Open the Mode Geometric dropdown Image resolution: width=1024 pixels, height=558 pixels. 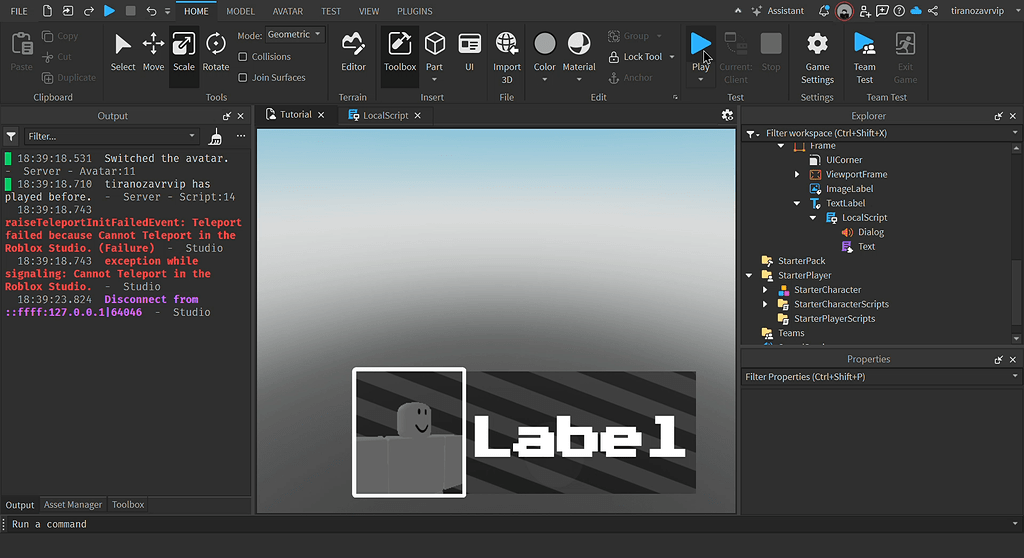tap(295, 35)
